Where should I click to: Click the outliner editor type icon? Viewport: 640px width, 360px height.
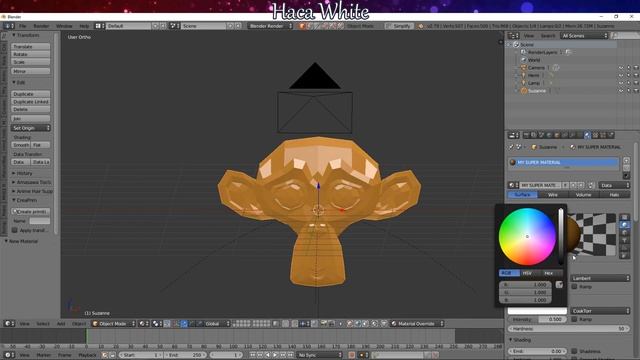coord(513,36)
